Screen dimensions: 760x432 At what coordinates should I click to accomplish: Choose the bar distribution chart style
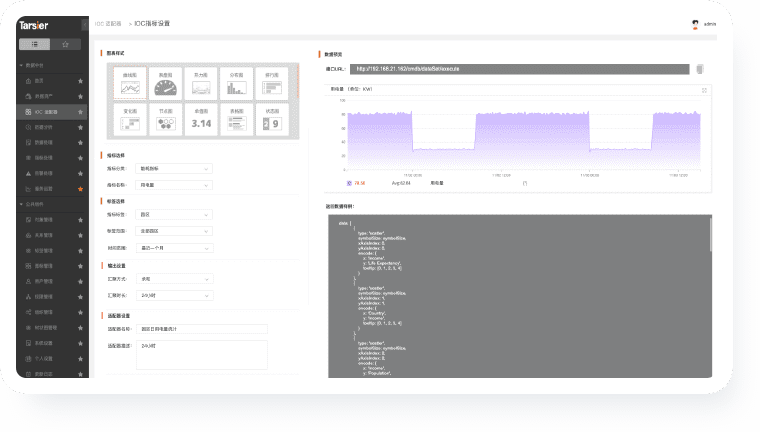click(x=237, y=83)
